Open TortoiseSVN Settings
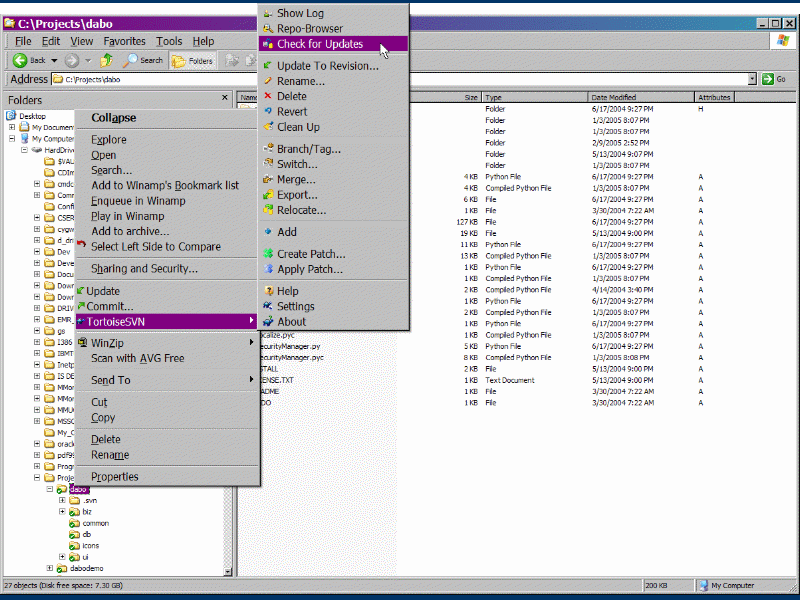The image size is (800, 600). click(x=295, y=307)
